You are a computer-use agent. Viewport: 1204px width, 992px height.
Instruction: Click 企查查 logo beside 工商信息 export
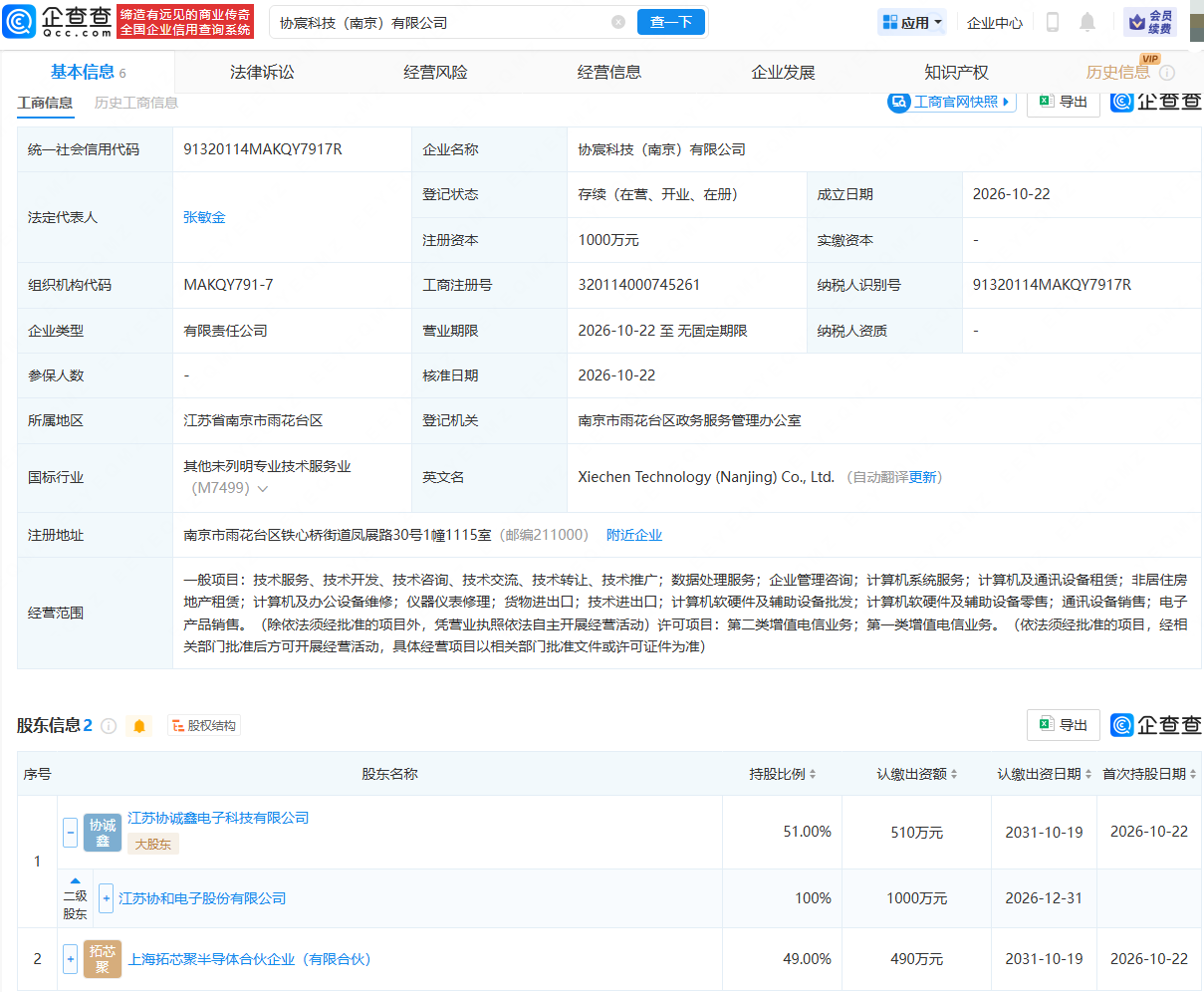pyautogui.click(x=1156, y=101)
